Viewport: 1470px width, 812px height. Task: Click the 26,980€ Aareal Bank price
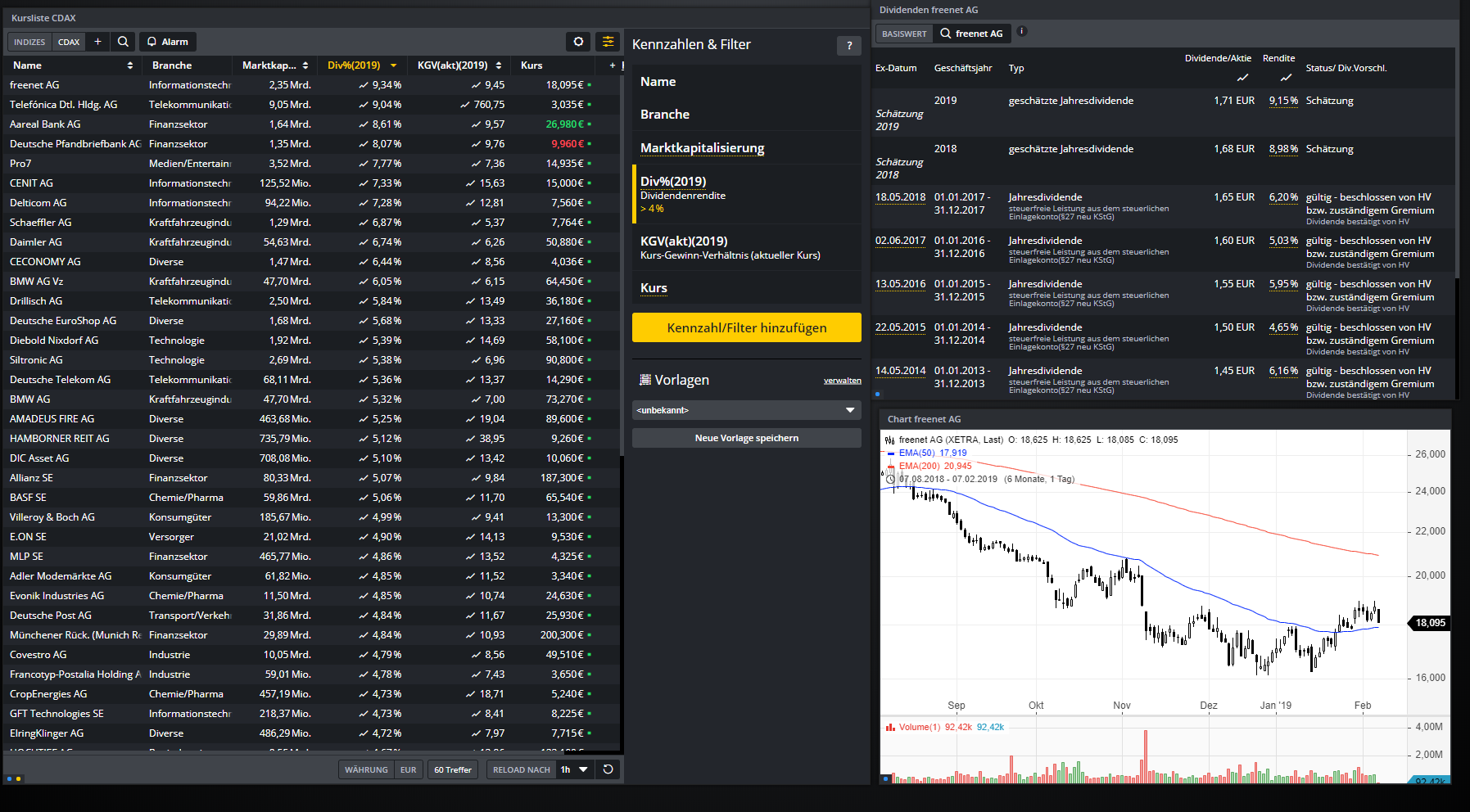point(564,124)
